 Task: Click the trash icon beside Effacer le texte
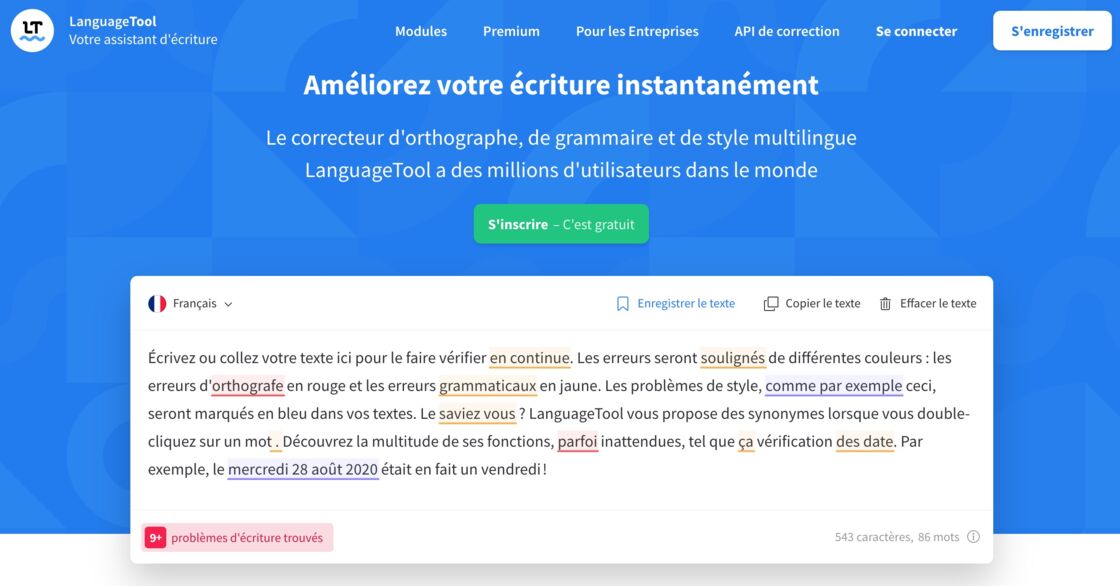(885, 304)
